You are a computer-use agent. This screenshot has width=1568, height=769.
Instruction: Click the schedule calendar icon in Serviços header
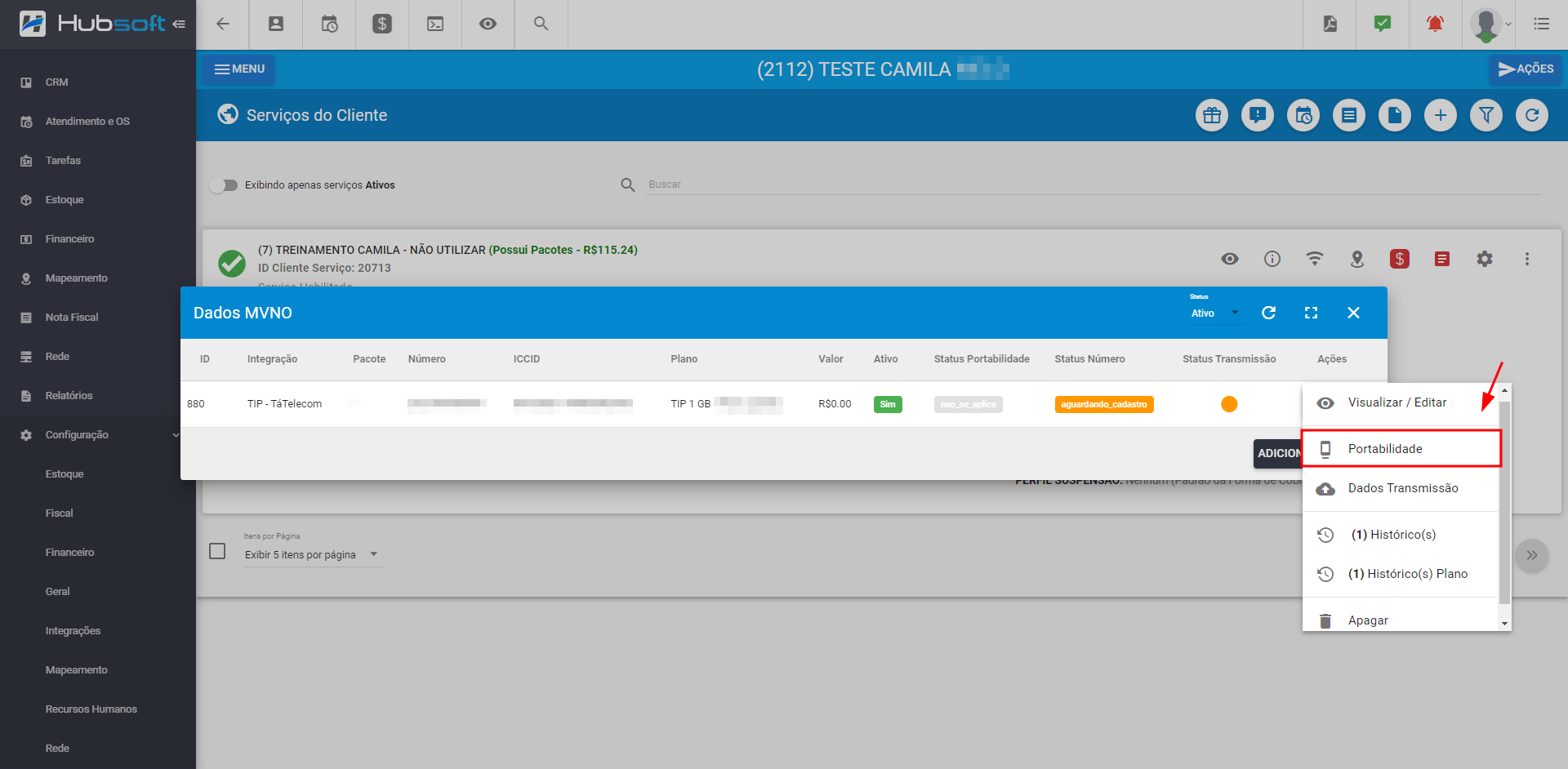pos(1303,115)
